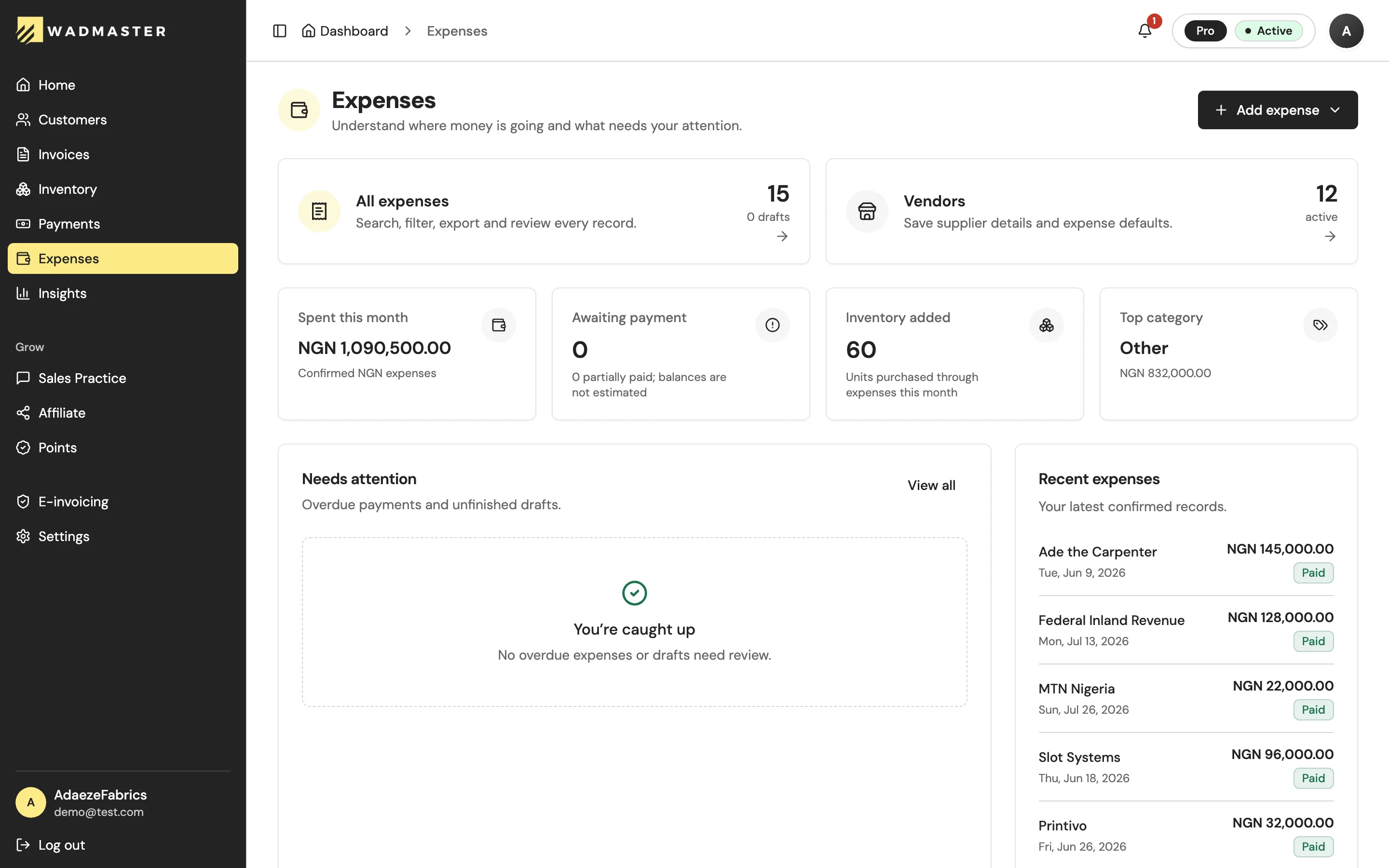This screenshot has width=1389, height=868.
Task: Click the E-invoicing shield icon
Action: point(23,502)
